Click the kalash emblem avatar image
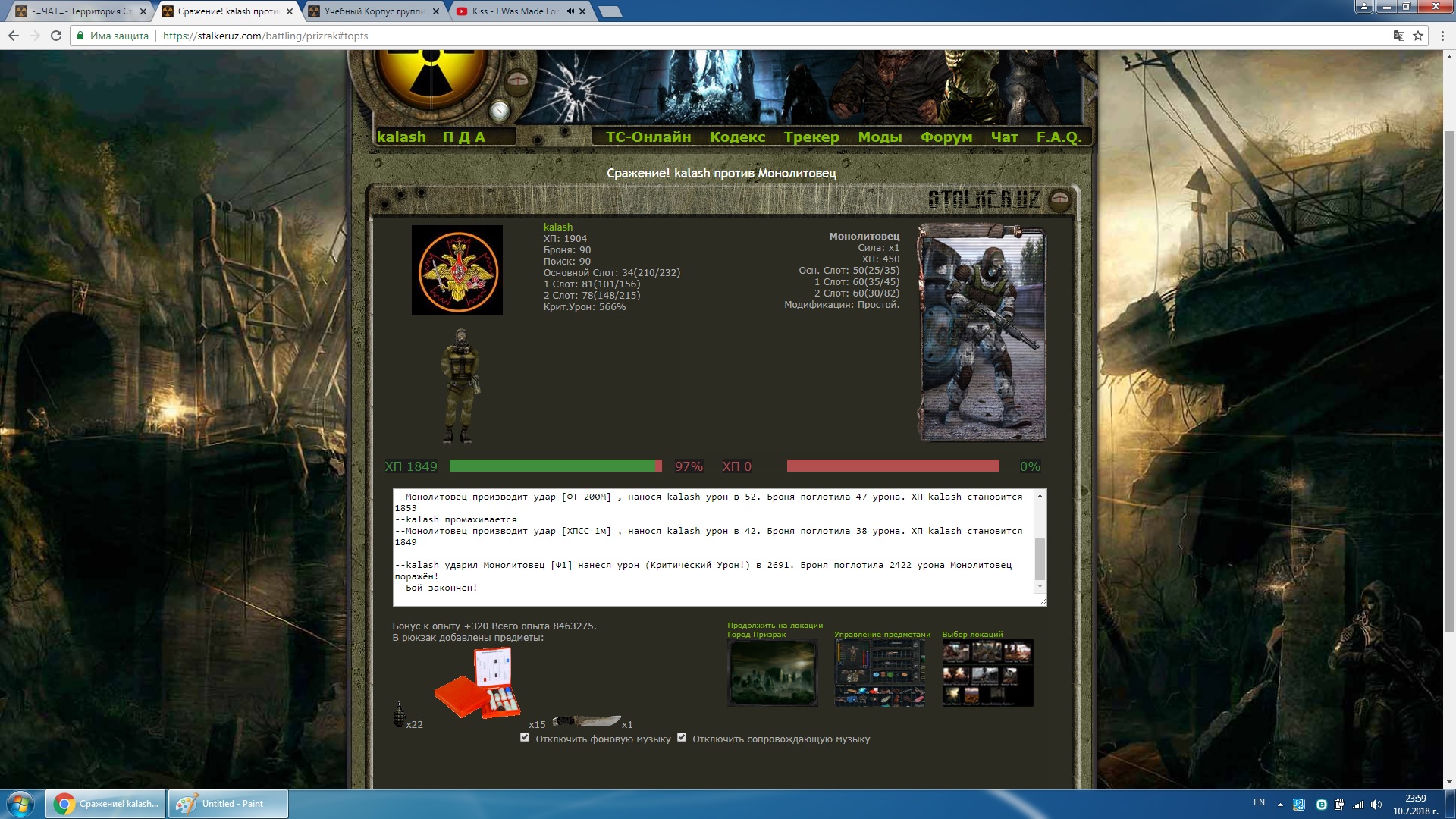1456x819 pixels. (x=457, y=270)
